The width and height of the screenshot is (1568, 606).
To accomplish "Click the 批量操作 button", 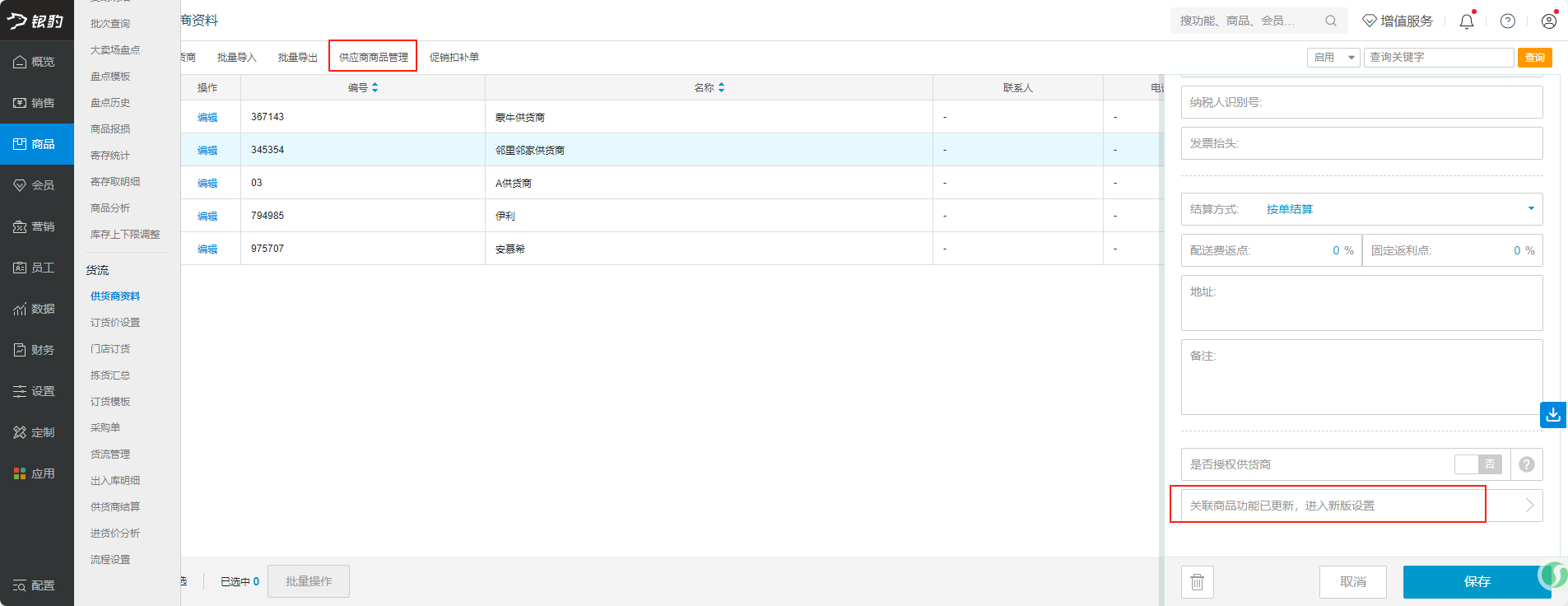I will pos(309,581).
